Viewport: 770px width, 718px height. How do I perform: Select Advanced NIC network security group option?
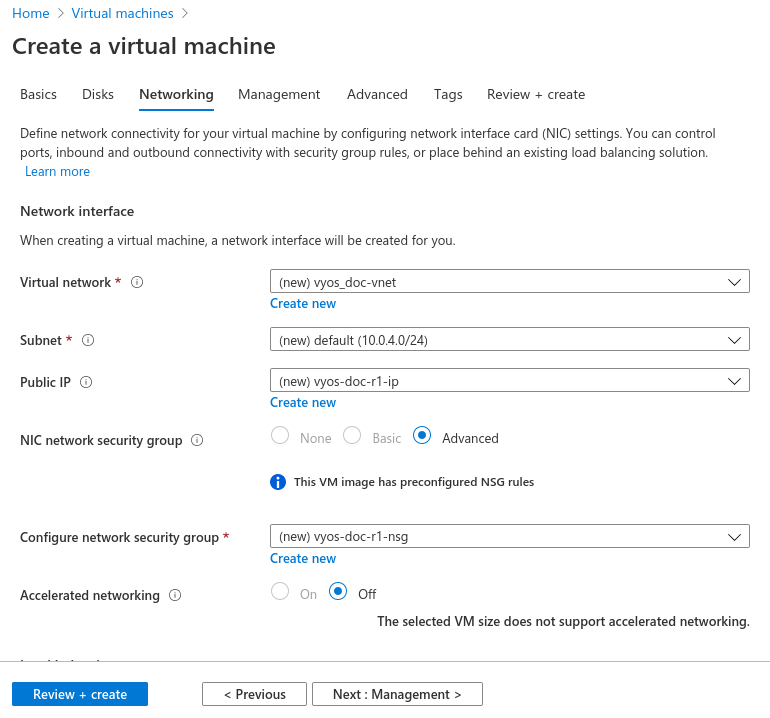[x=422, y=437]
